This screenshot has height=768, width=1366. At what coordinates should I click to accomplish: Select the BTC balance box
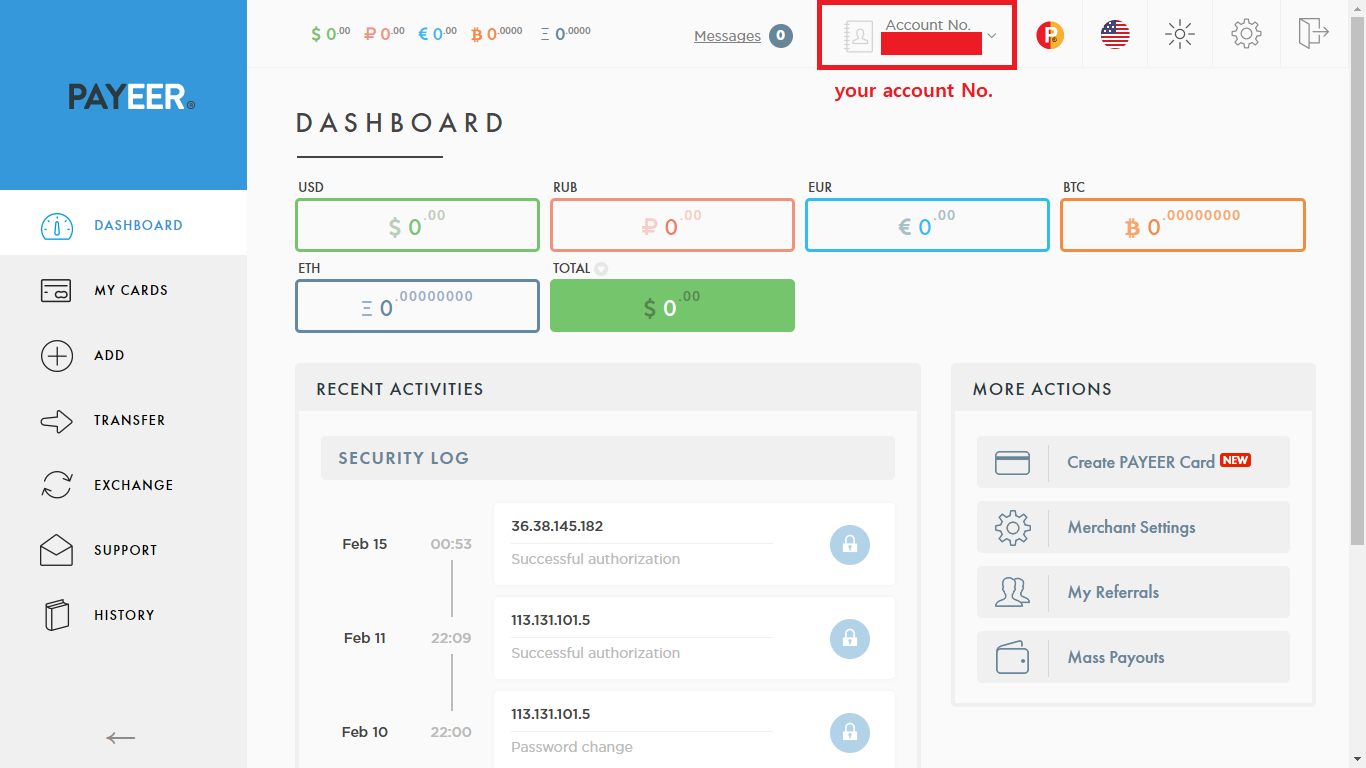tap(1183, 225)
